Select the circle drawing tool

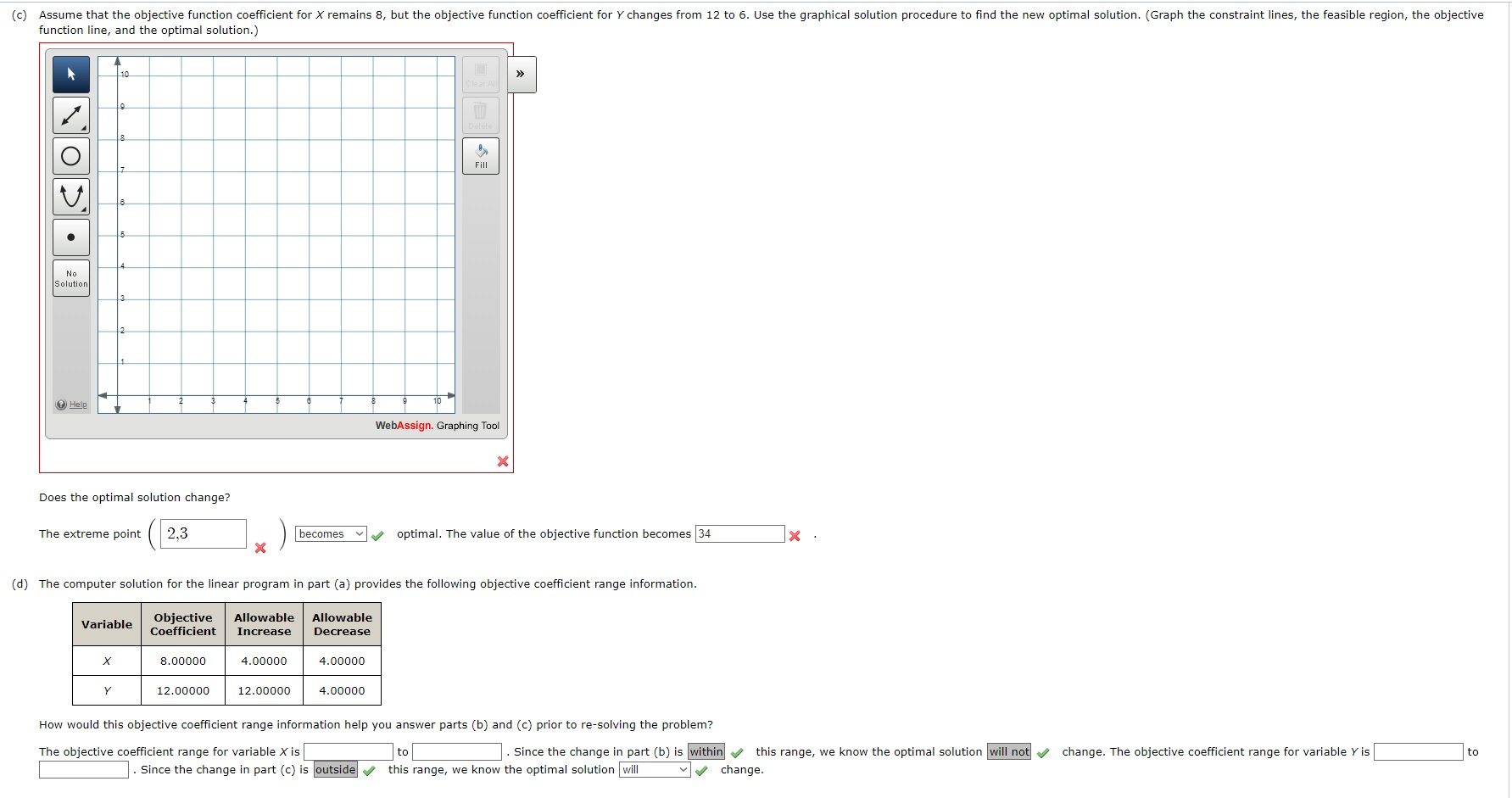(x=71, y=155)
